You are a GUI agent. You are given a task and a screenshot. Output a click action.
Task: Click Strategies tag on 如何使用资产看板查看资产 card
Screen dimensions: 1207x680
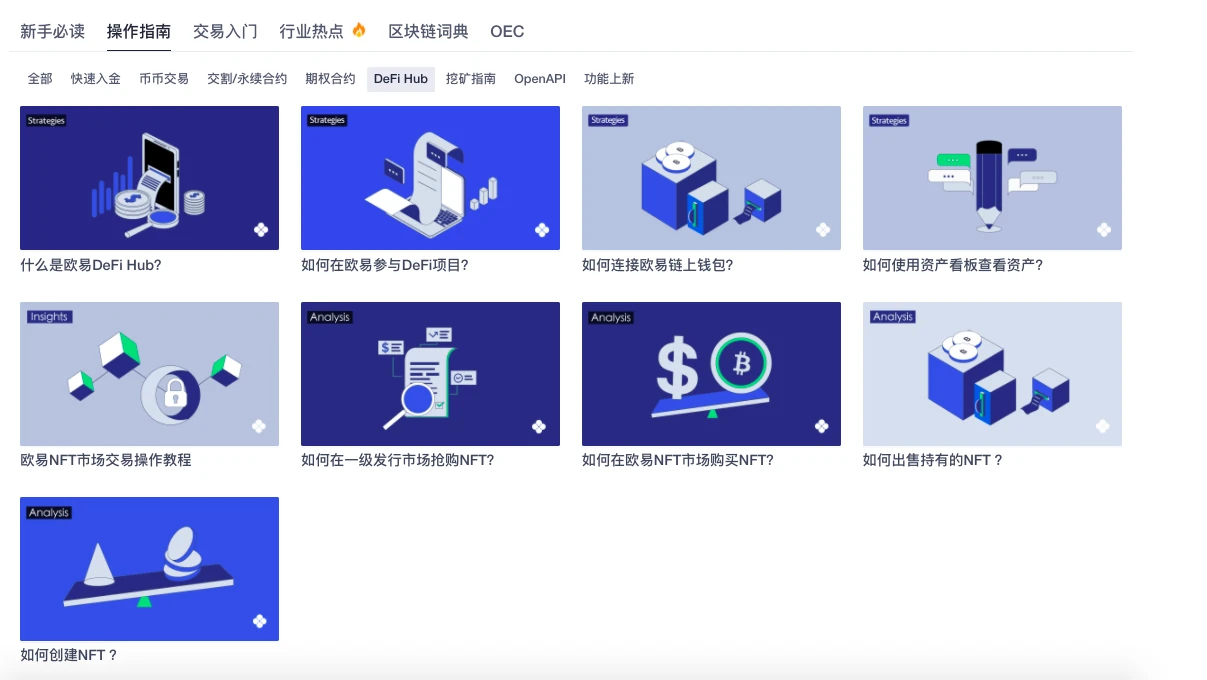[x=889, y=121]
